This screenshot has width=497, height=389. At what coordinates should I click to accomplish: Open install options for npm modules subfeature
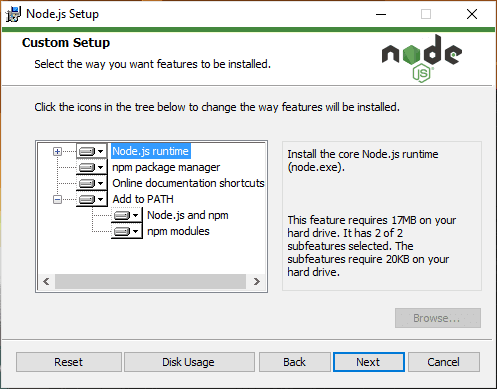tap(127, 231)
